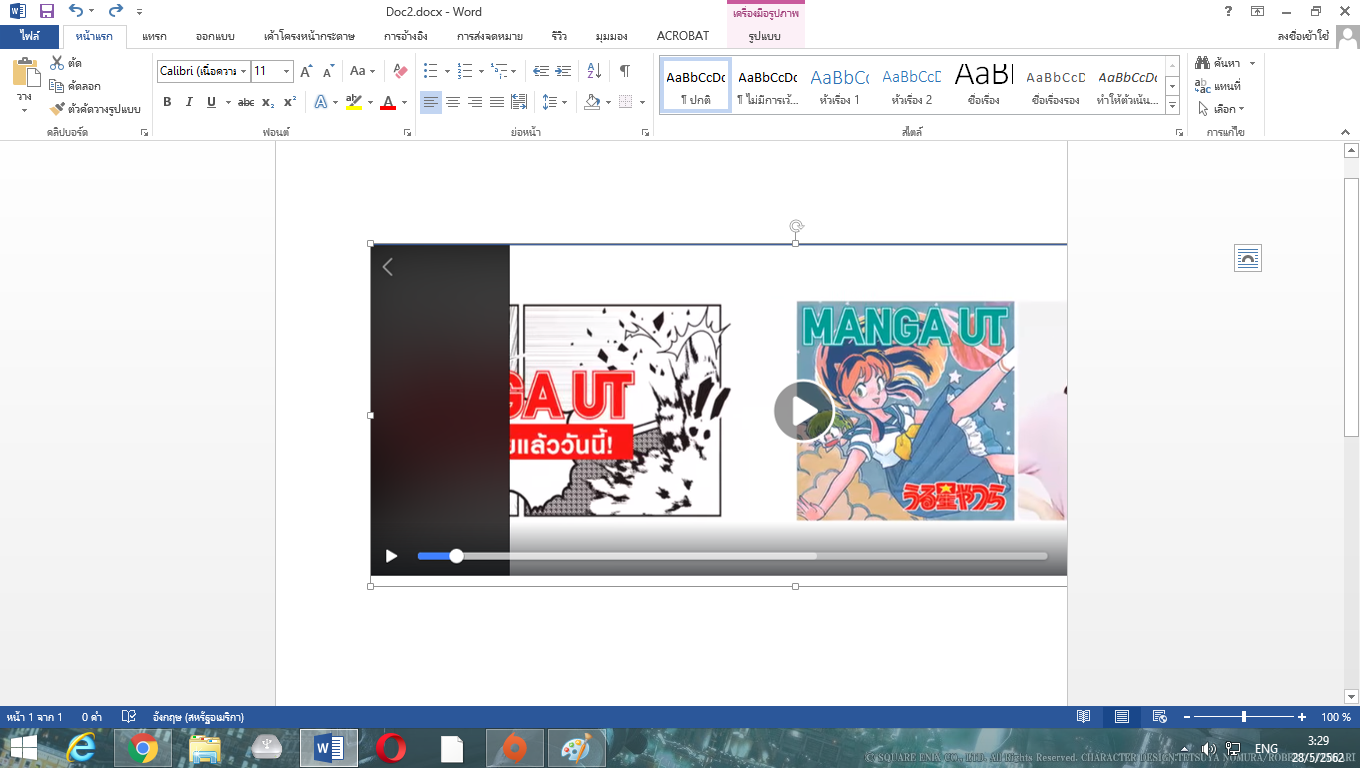Increase font size with grow font icon
The width and height of the screenshot is (1360, 768).
[x=306, y=71]
